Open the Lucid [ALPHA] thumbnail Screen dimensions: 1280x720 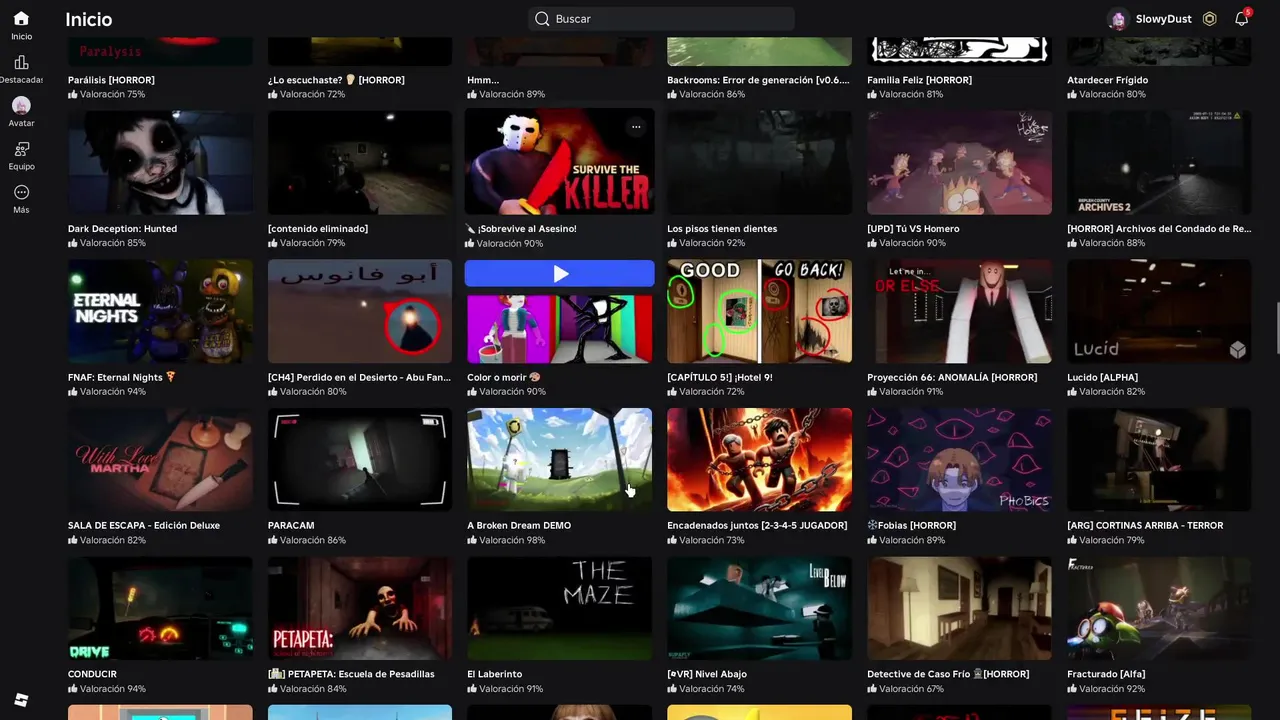coord(1159,311)
